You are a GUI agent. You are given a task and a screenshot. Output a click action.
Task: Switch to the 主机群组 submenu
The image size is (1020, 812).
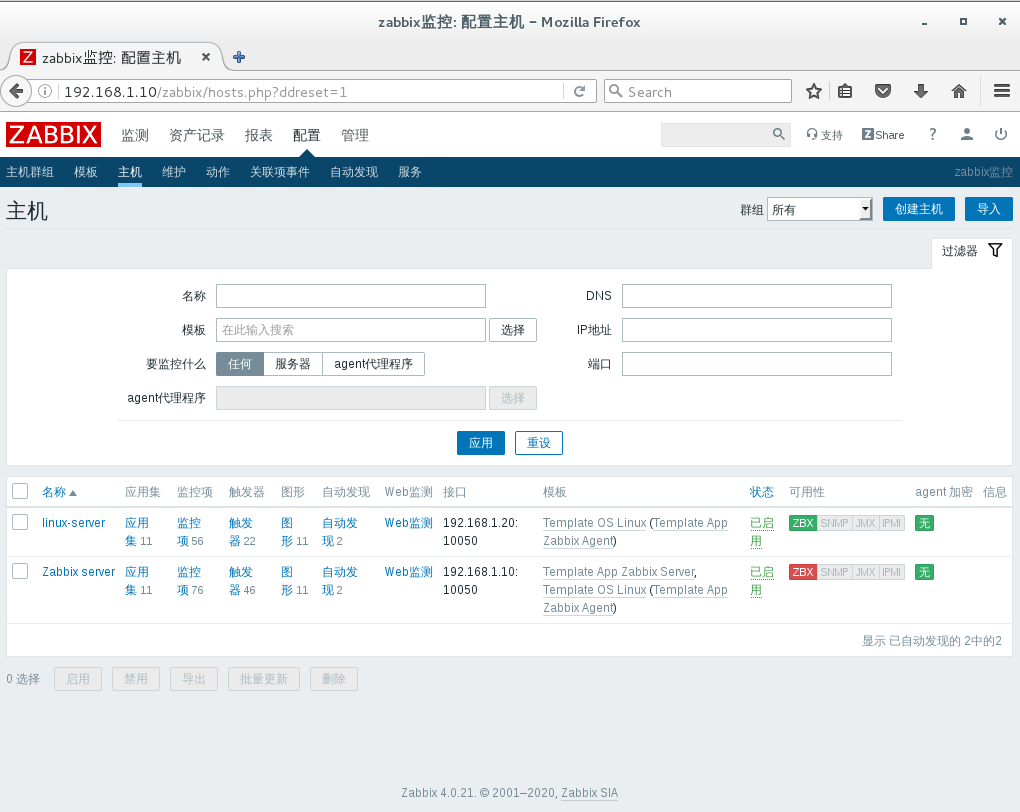click(x=30, y=172)
